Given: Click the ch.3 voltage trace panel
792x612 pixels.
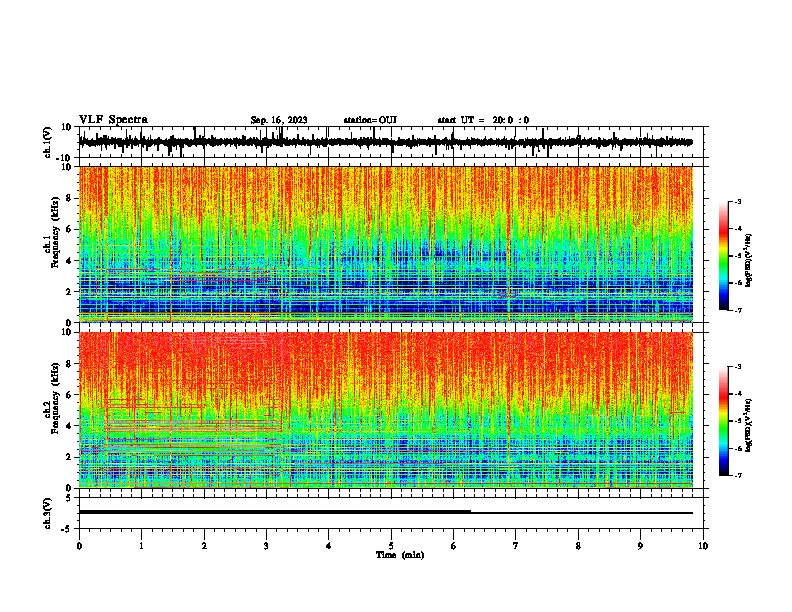Looking at the screenshot, I should [393, 513].
